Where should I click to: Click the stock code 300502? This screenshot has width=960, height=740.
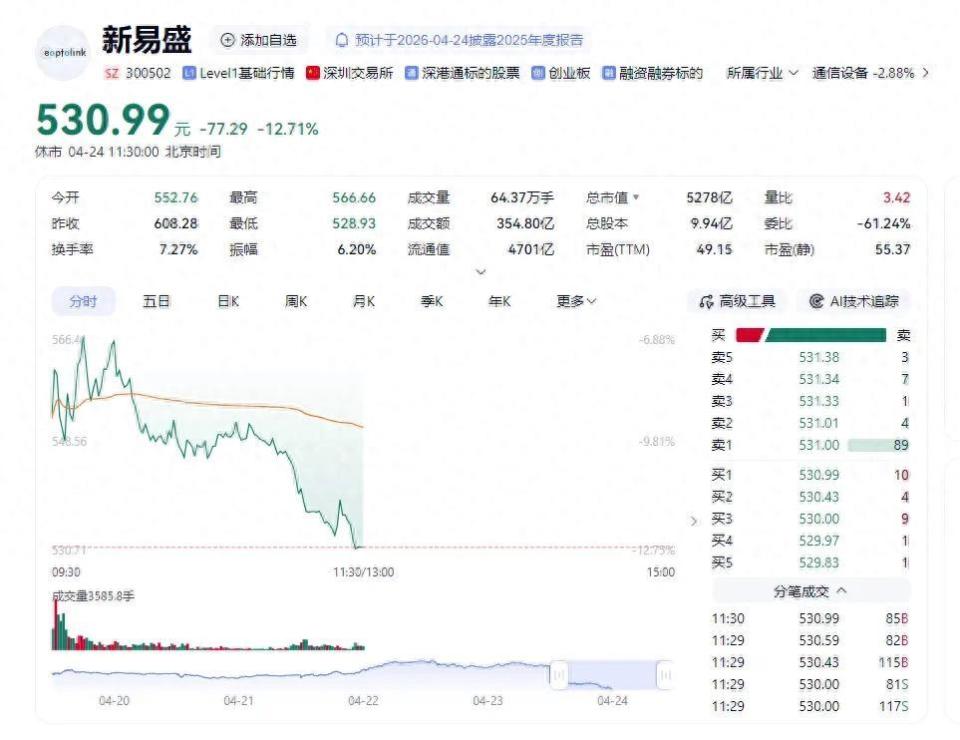tap(148, 73)
